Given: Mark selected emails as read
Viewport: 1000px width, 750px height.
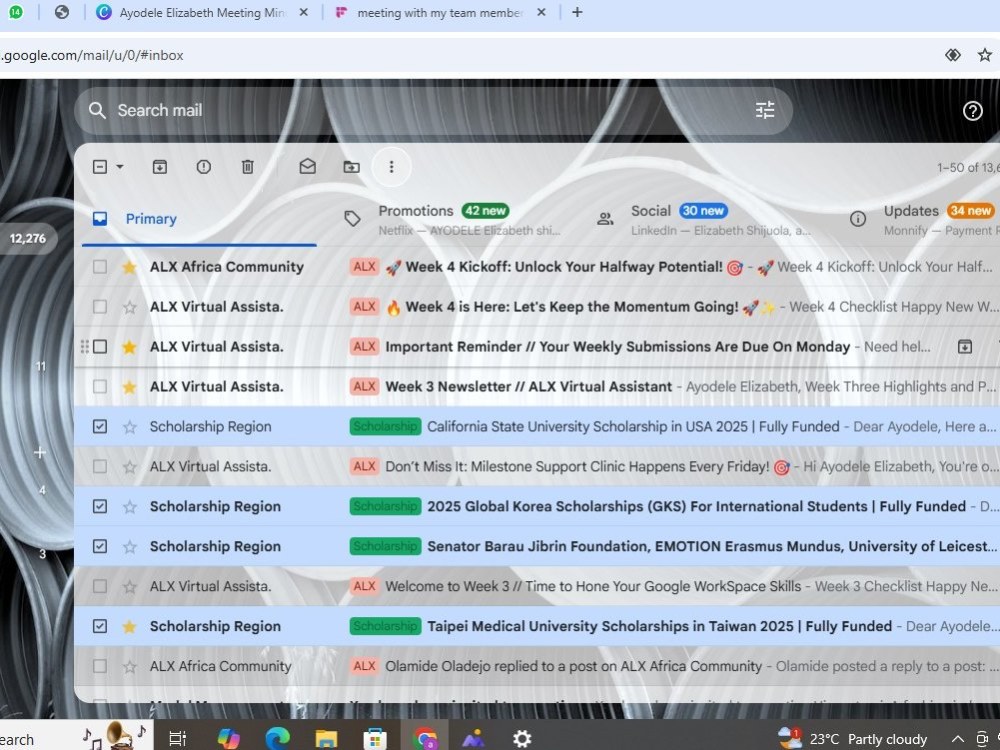Looking at the screenshot, I should (x=307, y=167).
